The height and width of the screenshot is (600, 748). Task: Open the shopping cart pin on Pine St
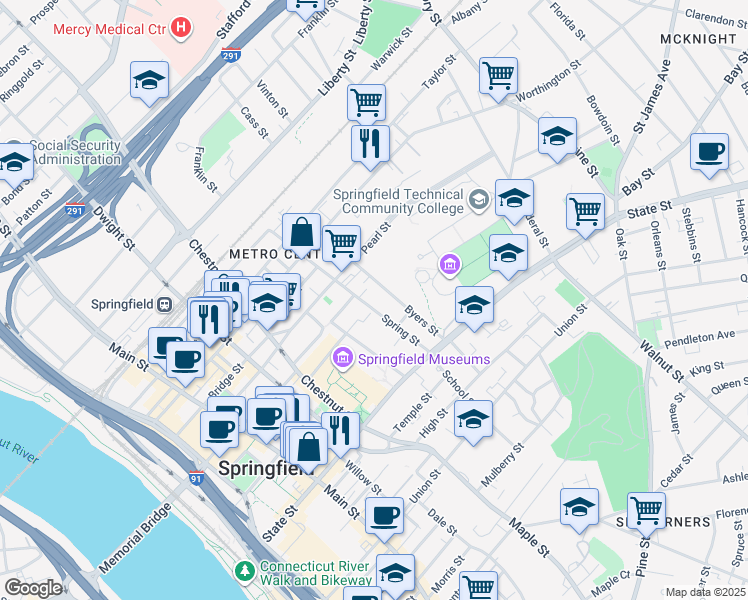(647, 510)
